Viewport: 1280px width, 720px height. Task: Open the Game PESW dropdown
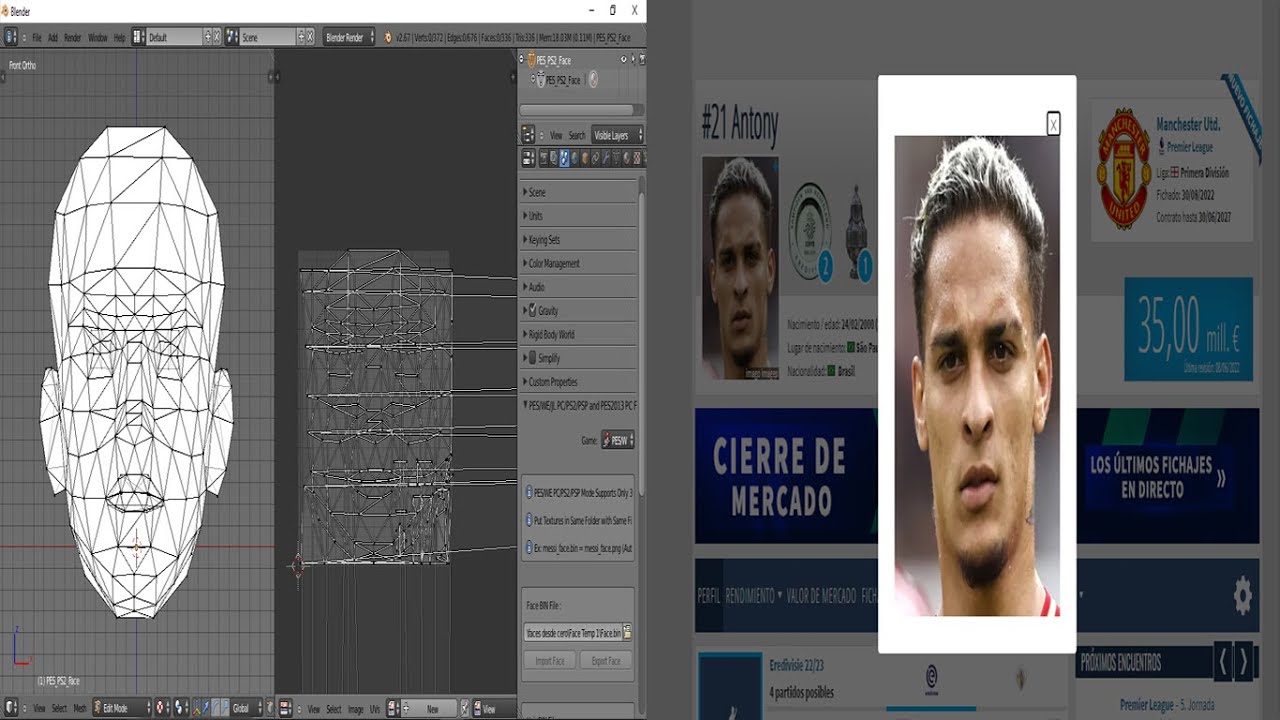[x=618, y=440]
